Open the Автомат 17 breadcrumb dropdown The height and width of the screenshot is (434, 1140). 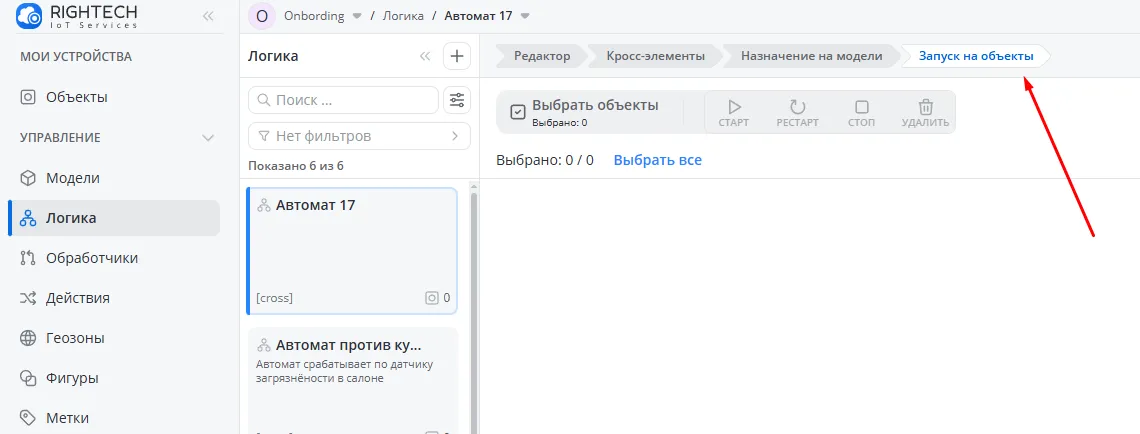[526, 16]
